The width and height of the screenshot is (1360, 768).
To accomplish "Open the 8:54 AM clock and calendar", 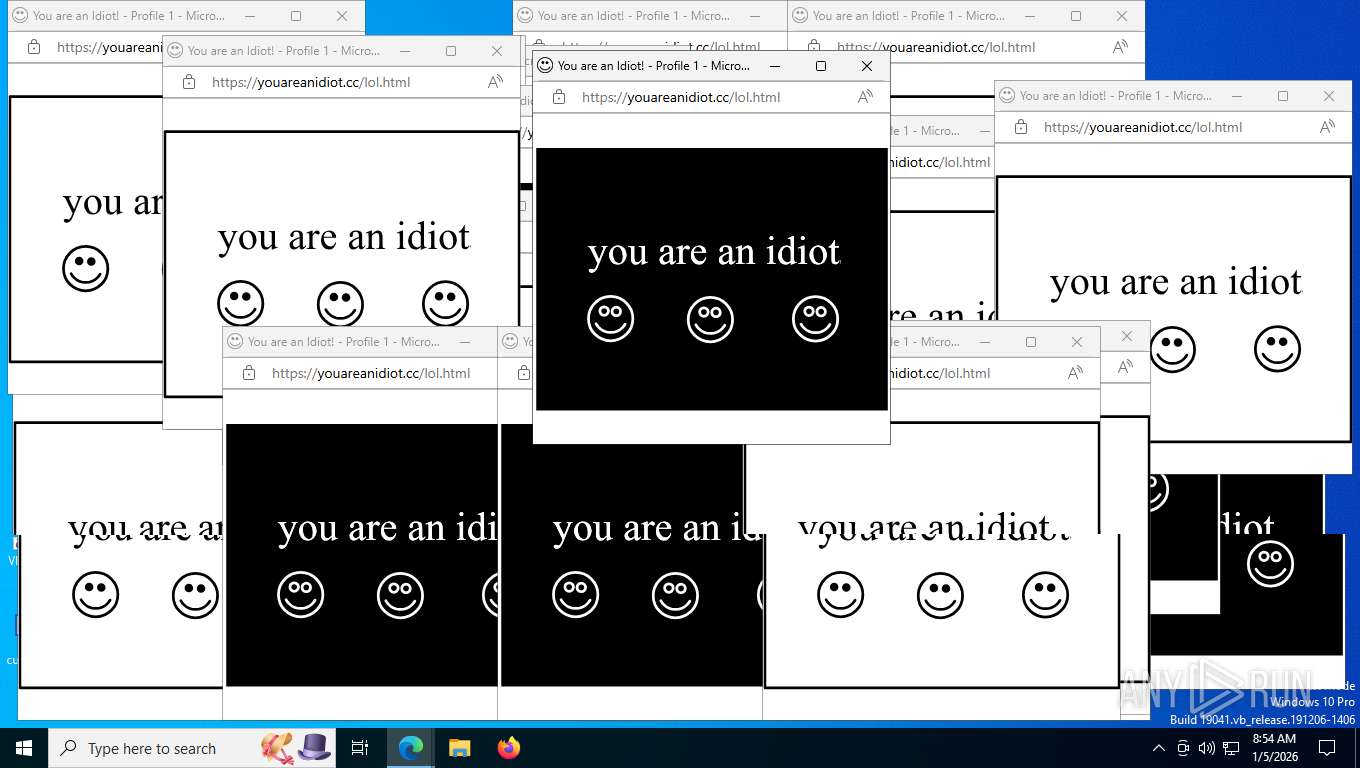I will [x=1274, y=748].
